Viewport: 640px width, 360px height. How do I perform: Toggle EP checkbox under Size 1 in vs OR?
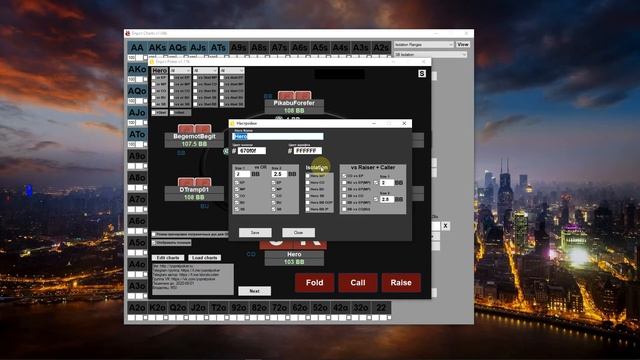[x=237, y=182]
